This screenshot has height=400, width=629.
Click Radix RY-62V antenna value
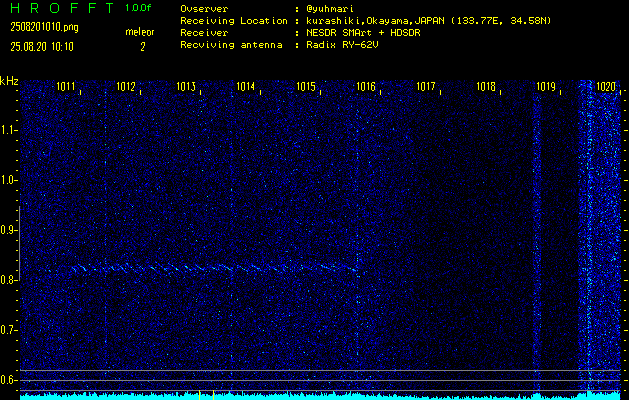pos(342,45)
